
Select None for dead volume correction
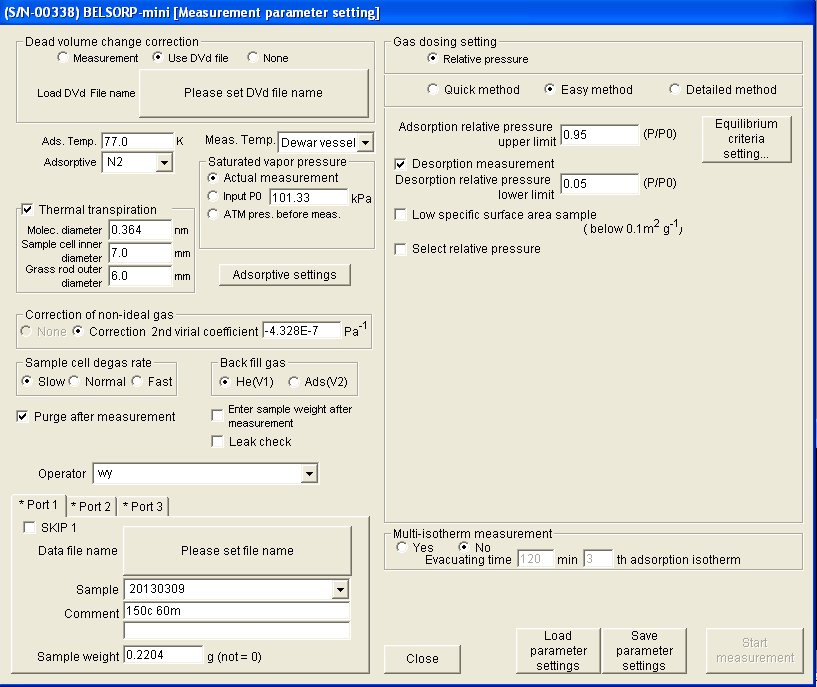[x=253, y=57]
